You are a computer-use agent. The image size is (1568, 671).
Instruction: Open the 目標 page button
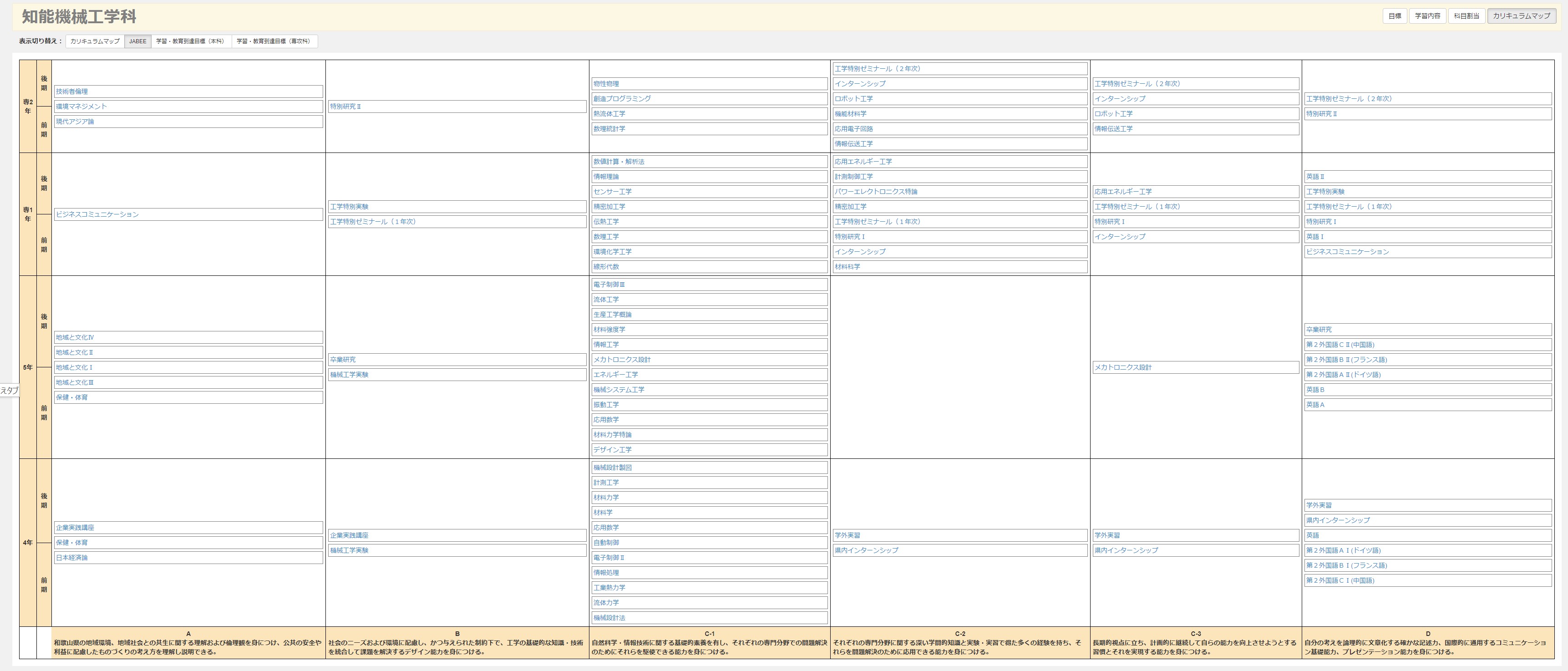tap(1395, 16)
